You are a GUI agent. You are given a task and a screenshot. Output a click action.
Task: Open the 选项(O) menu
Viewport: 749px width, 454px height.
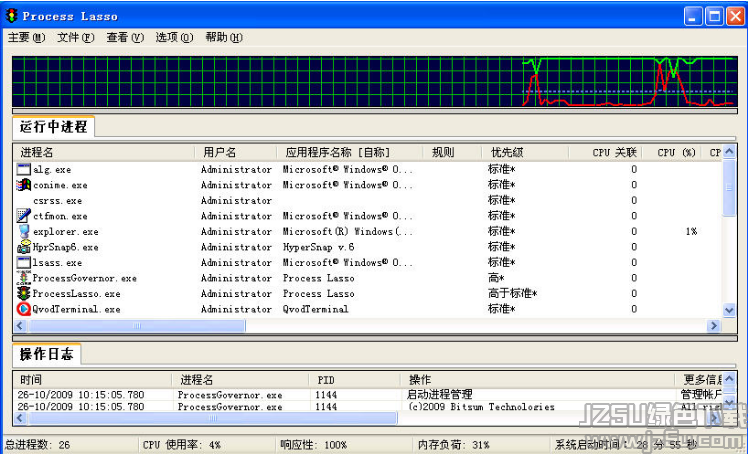coord(174,37)
